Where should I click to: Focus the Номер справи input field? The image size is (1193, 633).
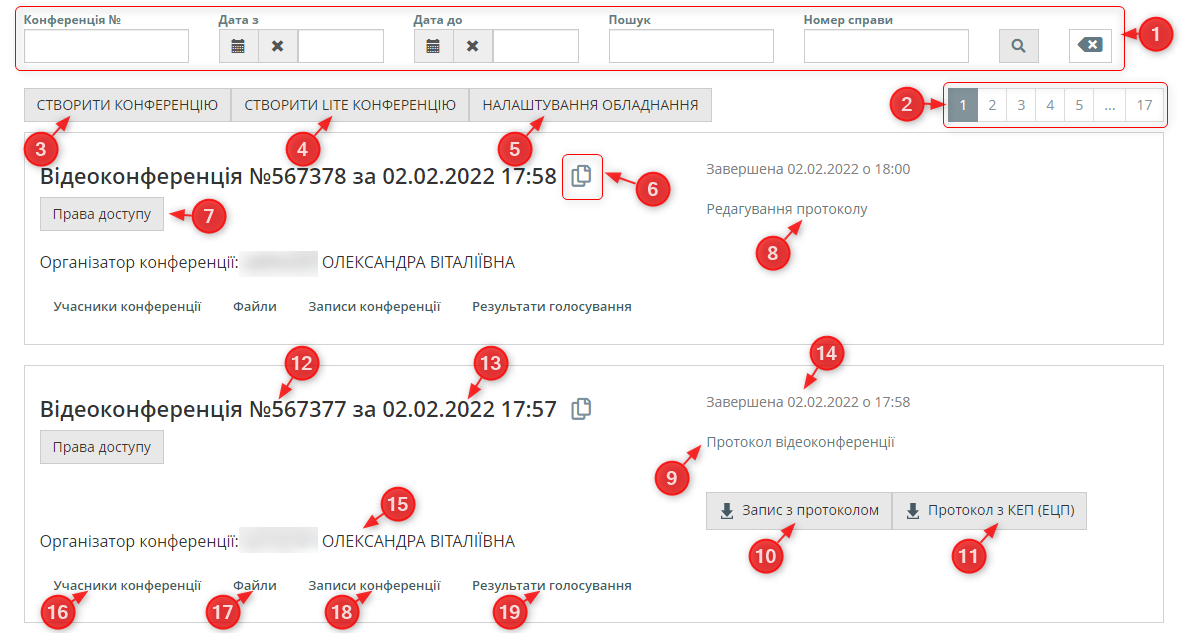pos(886,46)
